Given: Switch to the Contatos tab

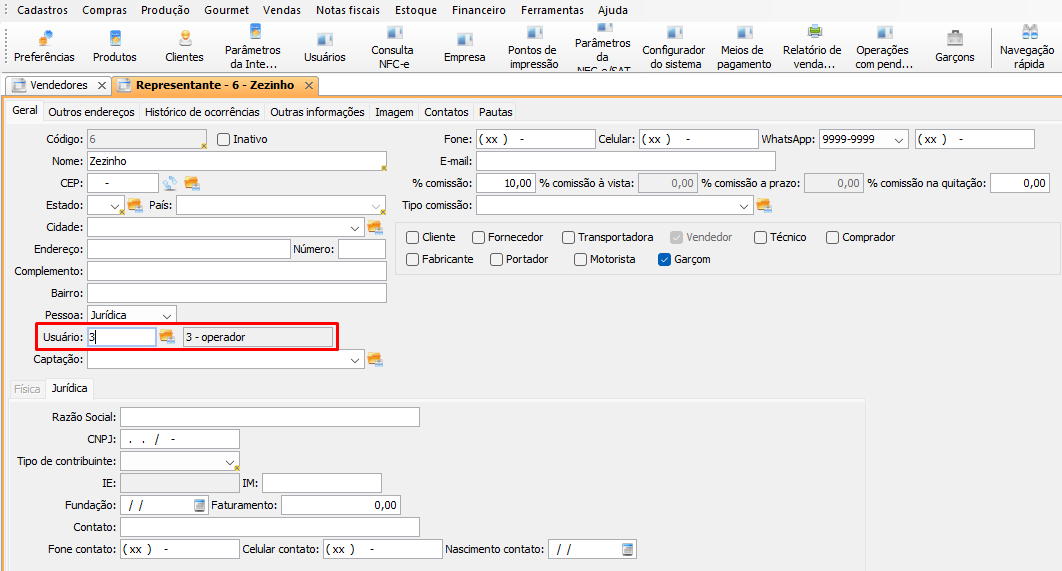Looking at the screenshot, I should point(446,112).
